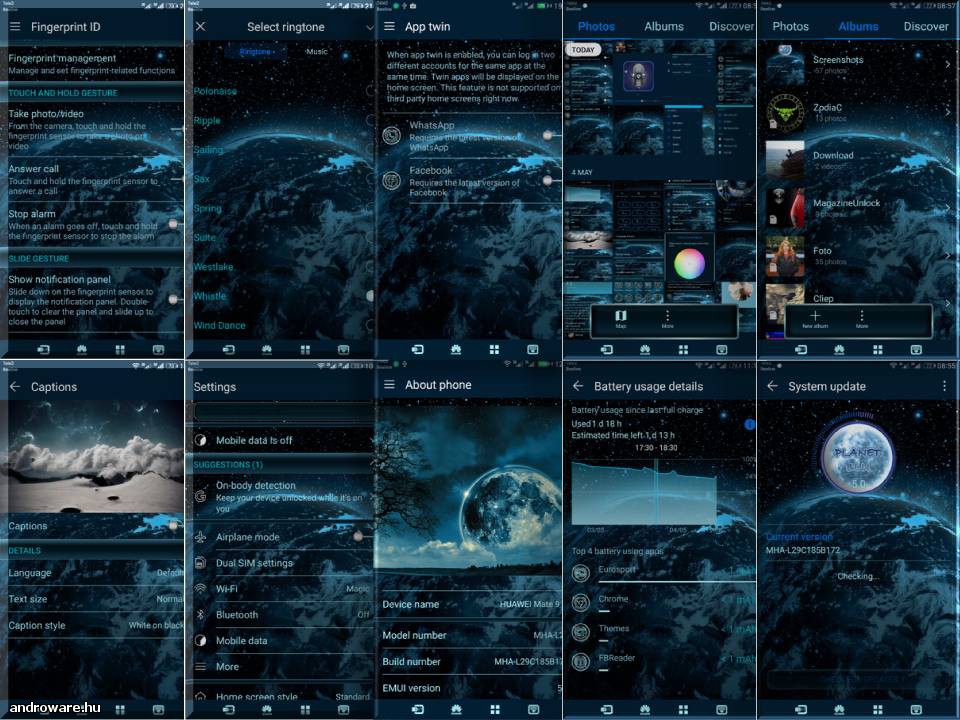Enable the WhatsApp app twin switch

coord(549,135)
